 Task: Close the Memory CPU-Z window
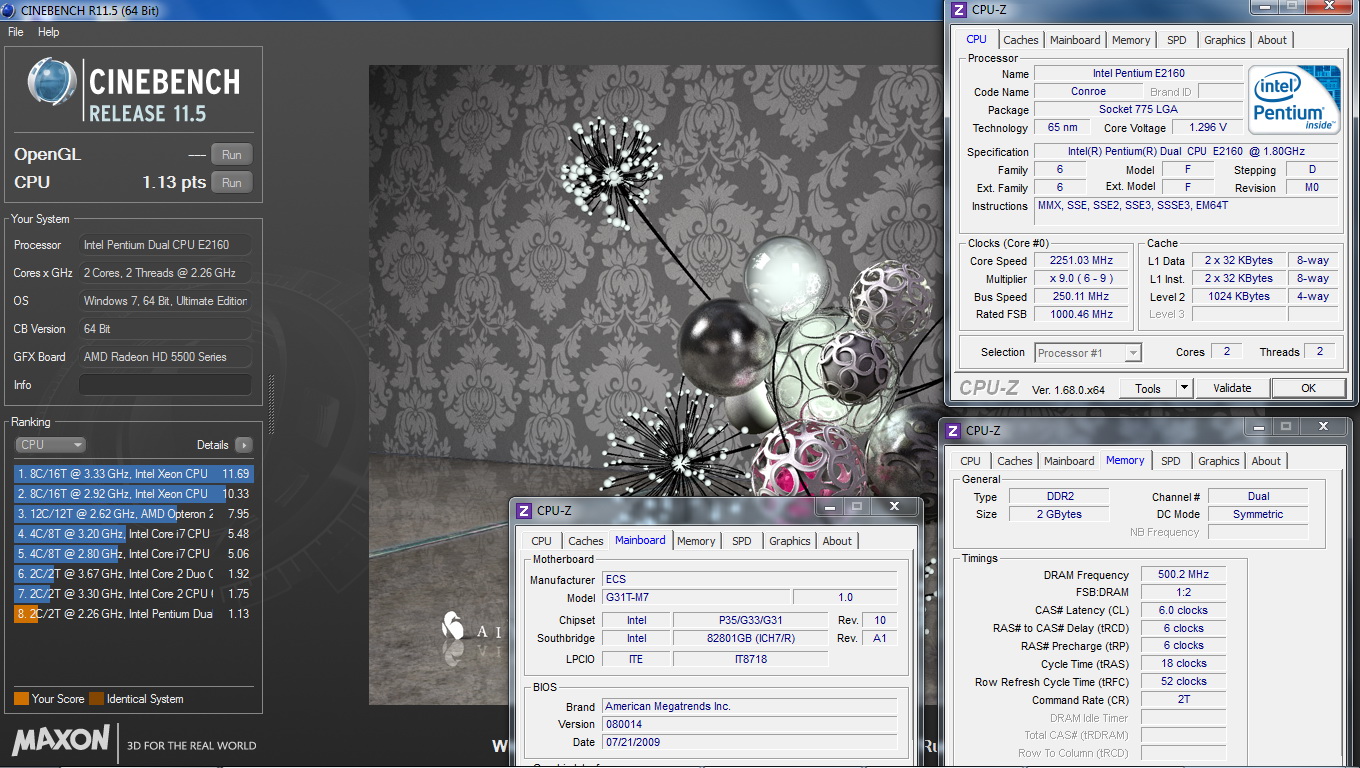coord(1322,427)
